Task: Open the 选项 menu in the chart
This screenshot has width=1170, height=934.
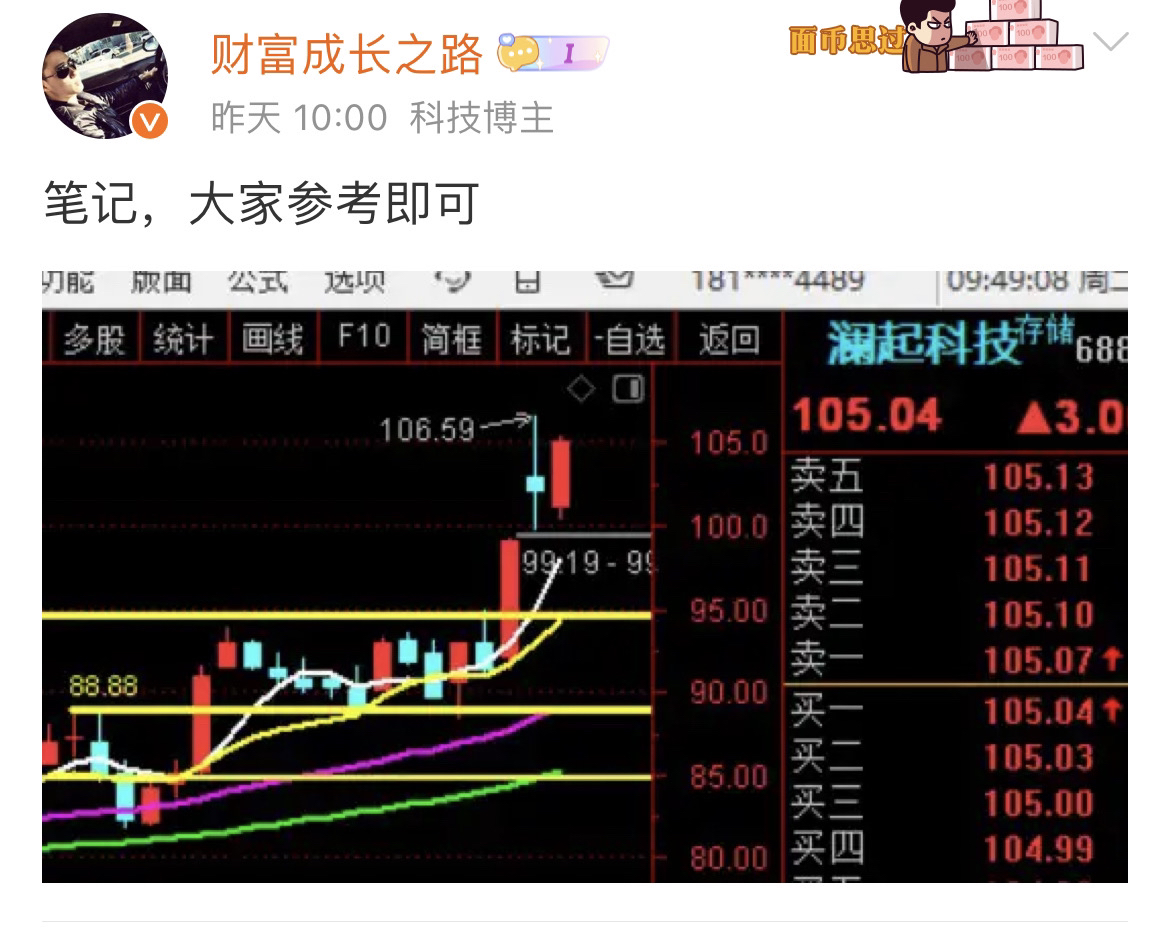Action: tap(354, 283)
